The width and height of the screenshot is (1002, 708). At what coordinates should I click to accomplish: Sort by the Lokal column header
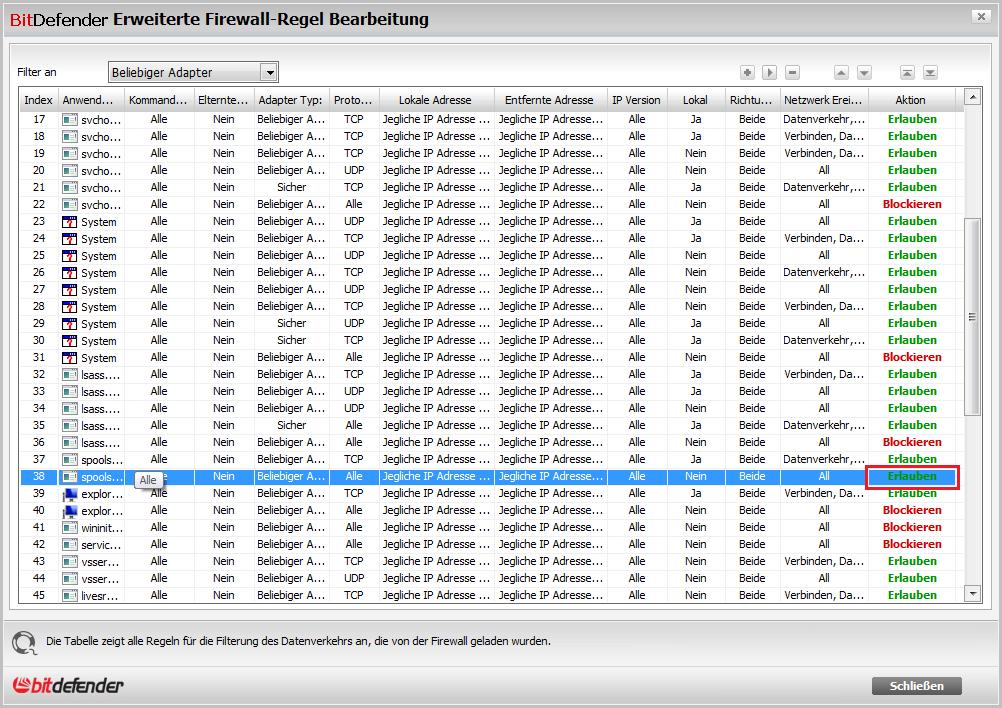695,100
